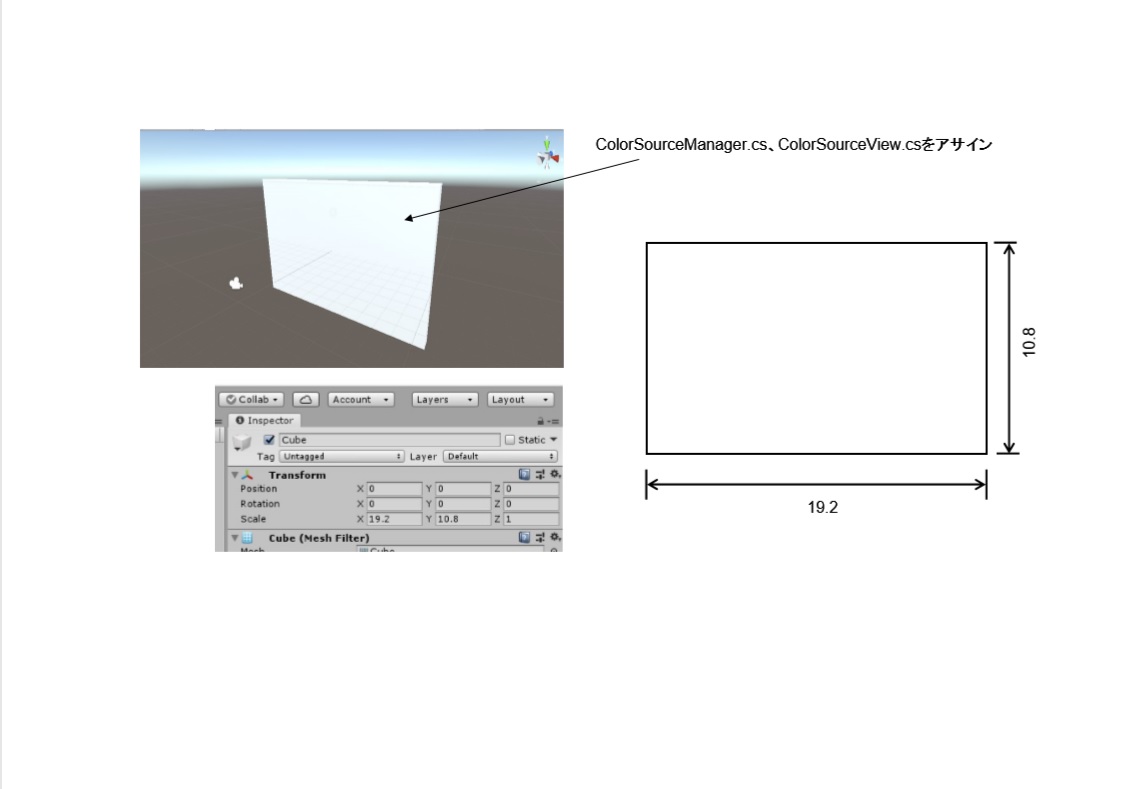This screenshot has width=1122, height=789.
Task: Click the Transform component icon
Action: click(247, 475)
